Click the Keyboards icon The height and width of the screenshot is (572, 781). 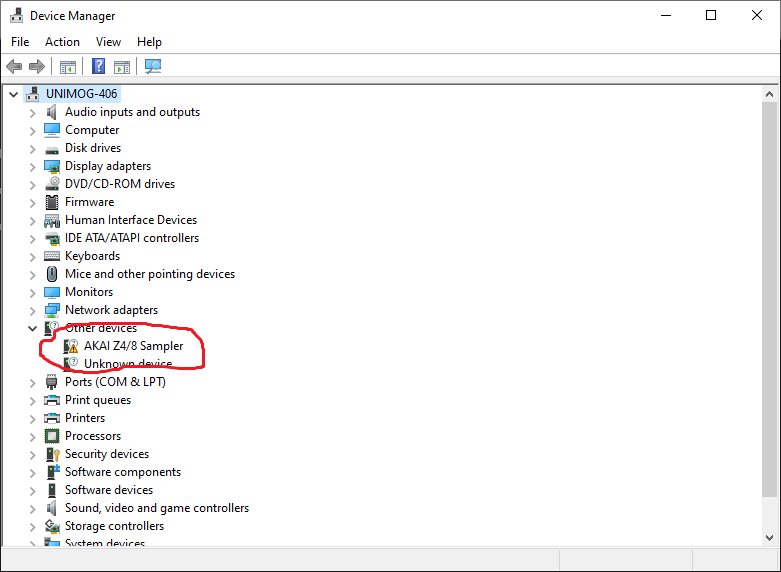(52, 256)
